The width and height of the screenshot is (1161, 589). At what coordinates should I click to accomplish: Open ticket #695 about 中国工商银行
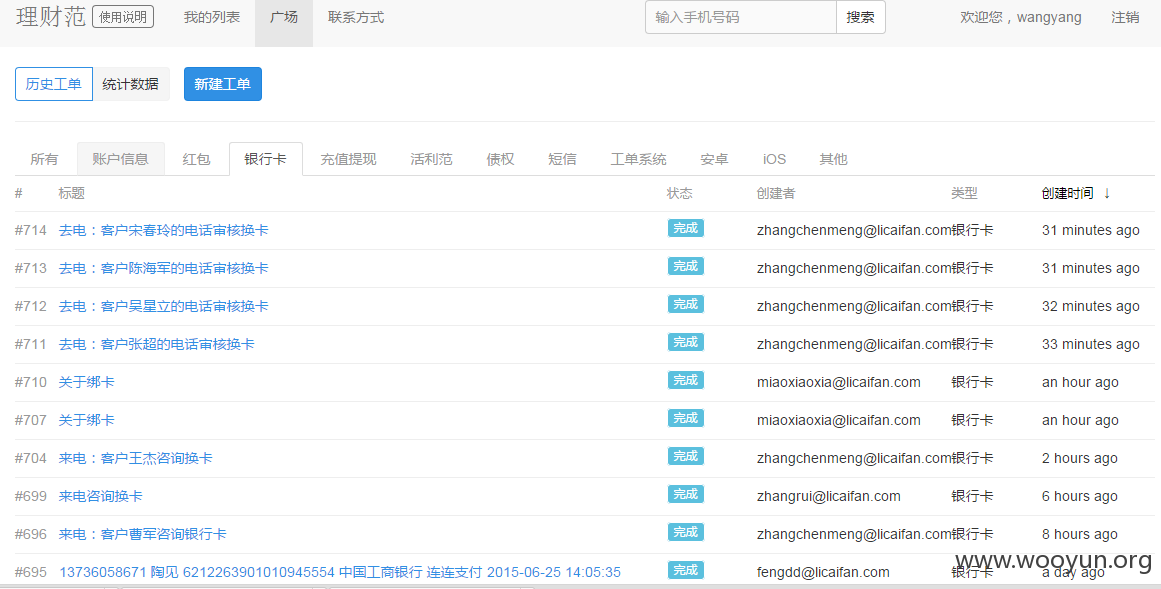click(340, 572)
